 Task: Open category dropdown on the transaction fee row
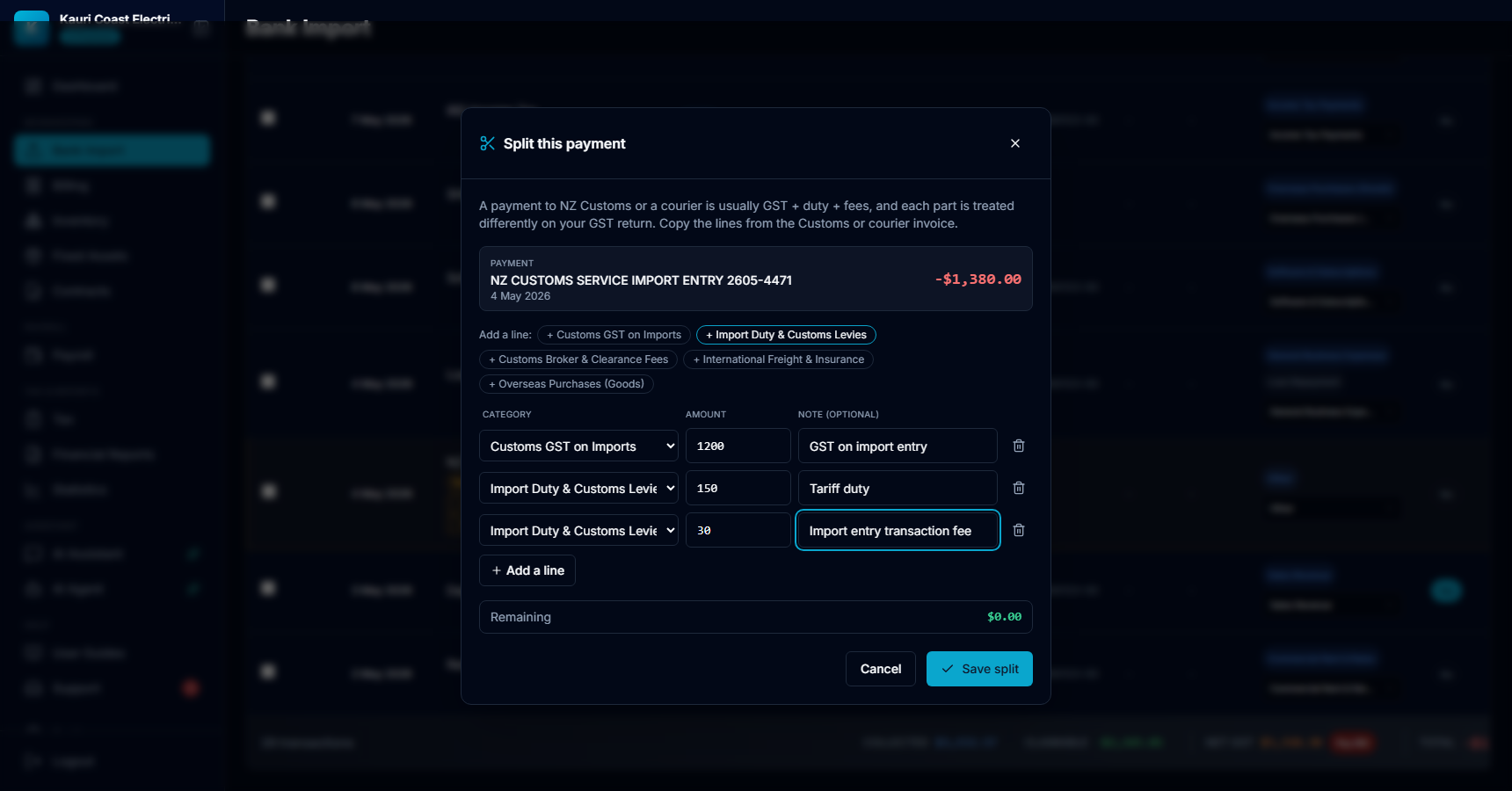coord(578,530)
